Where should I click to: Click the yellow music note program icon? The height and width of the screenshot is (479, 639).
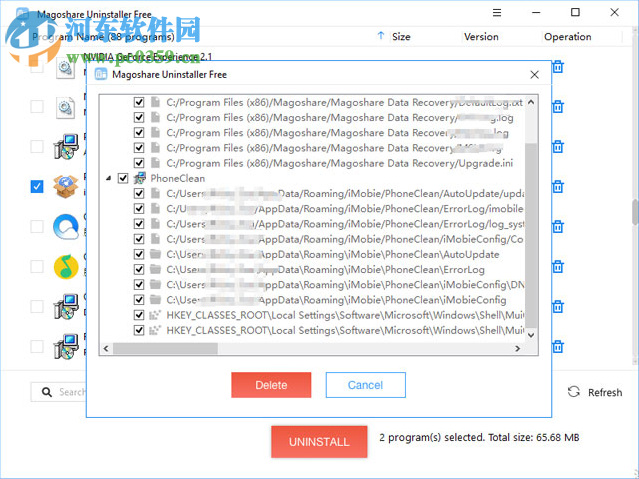pyautogui.click(x=66, y=267)
